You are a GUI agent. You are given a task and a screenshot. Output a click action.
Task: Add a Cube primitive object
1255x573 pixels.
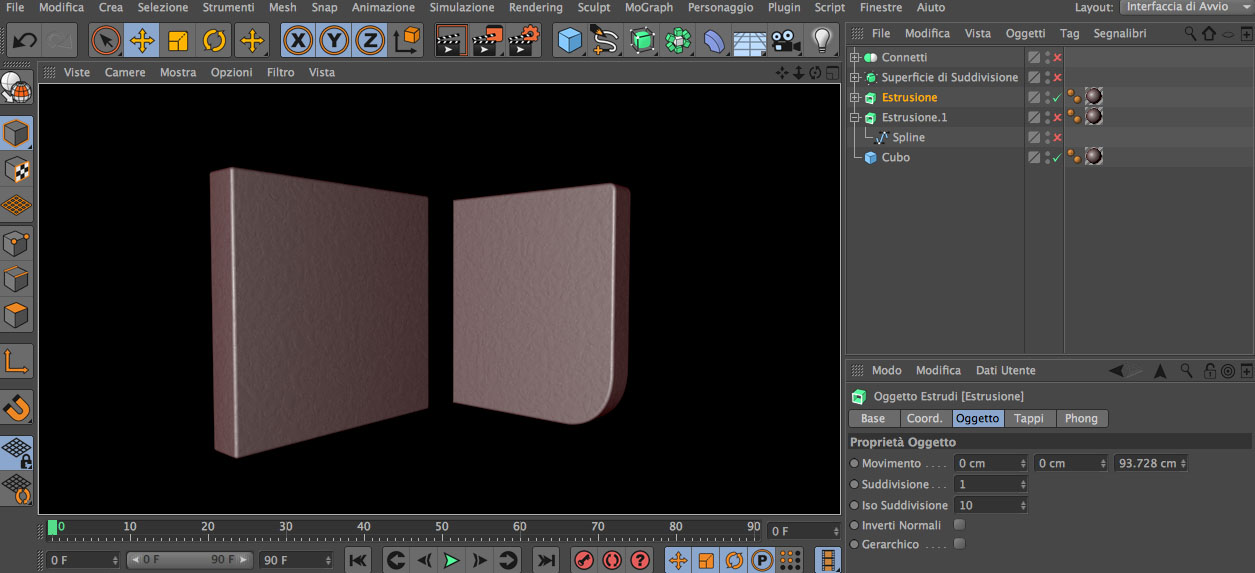click(x=569, y=41)
